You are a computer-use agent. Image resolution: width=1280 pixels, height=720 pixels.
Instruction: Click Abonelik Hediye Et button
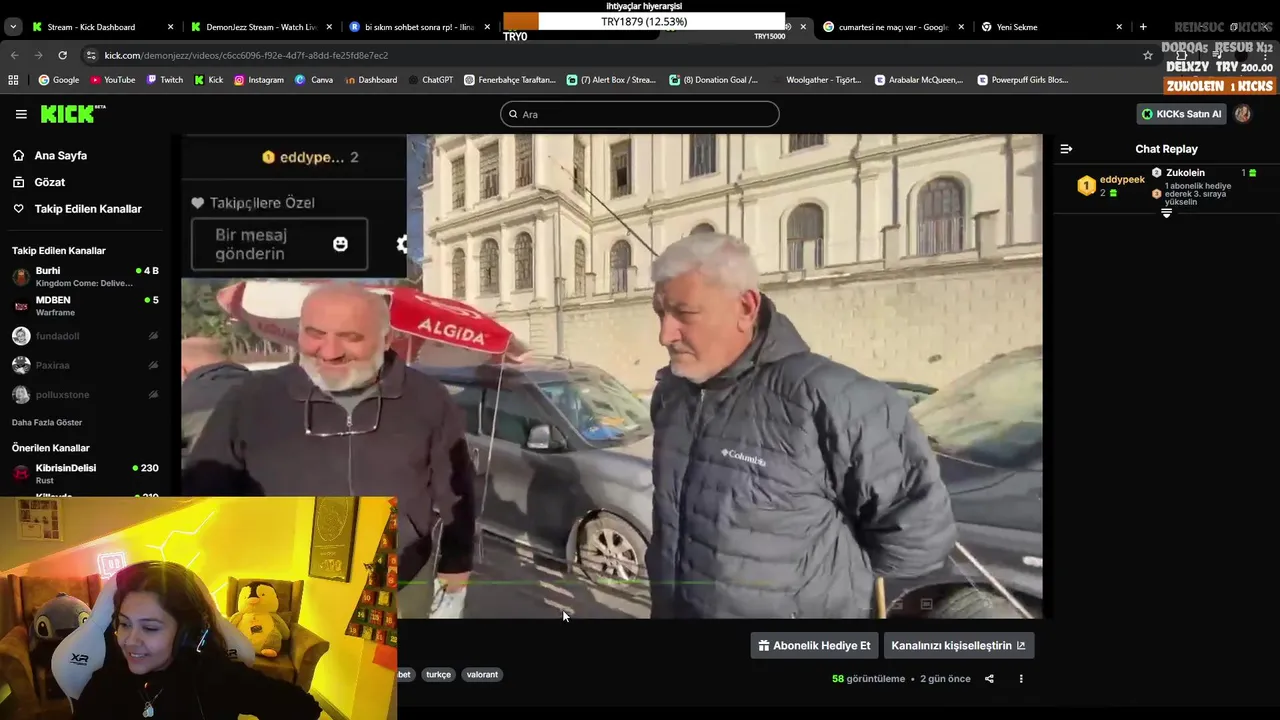tap(814, 646)
